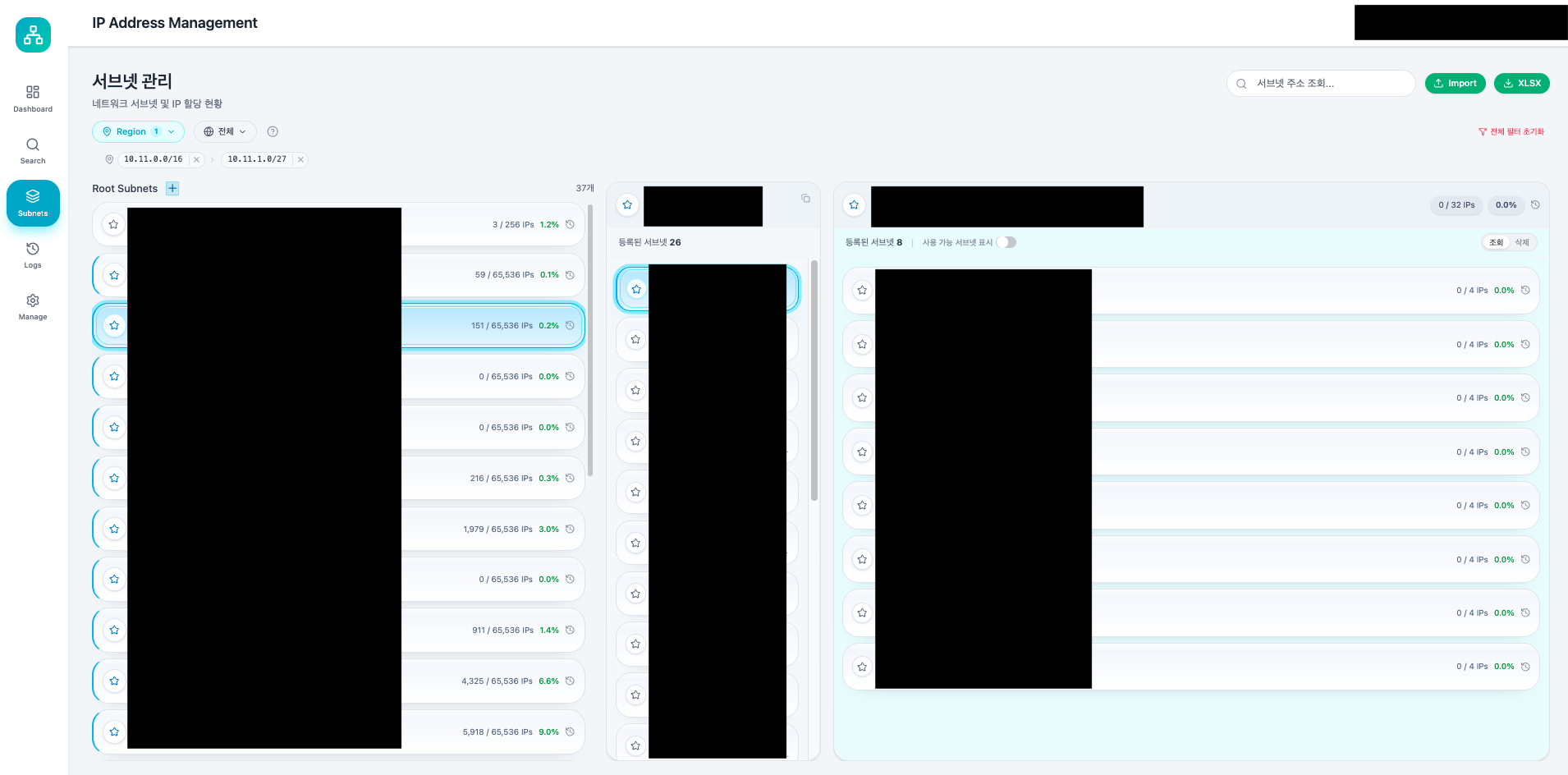This screenshot has width=1568, height=775.
Task: Click the help question mark icon
Action: pos(273,131)
